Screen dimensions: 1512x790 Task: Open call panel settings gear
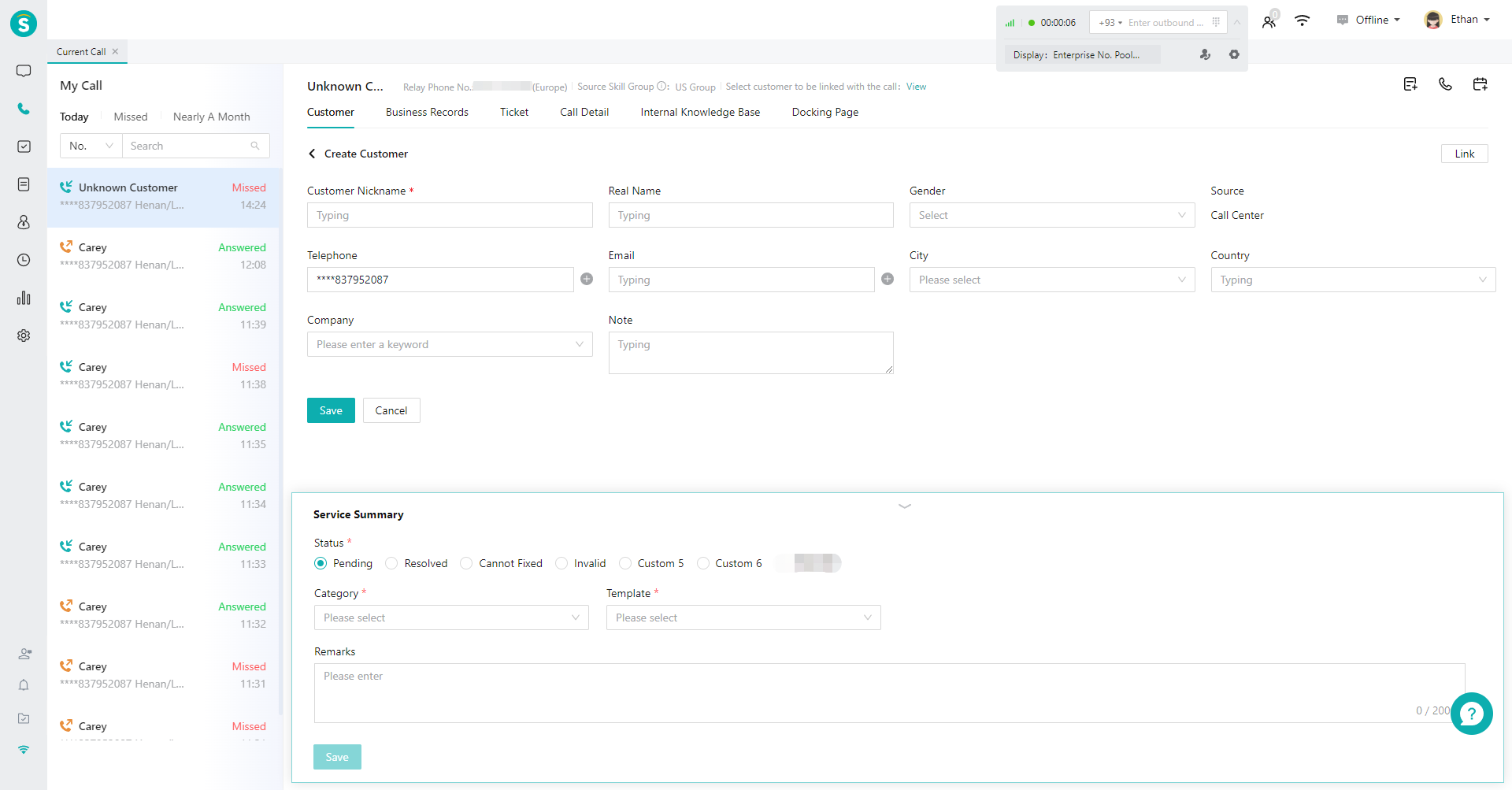(x=1234, y=54)
